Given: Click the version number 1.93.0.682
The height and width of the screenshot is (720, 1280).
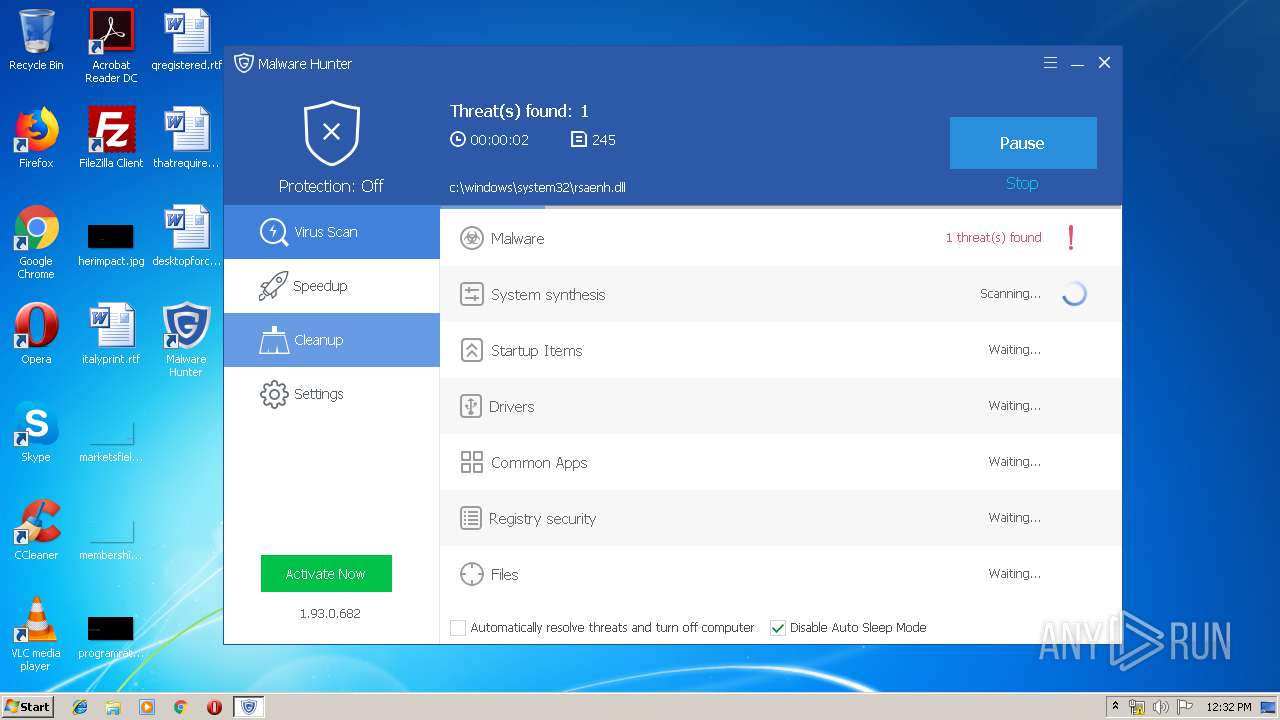Looking at the screenshot, I should point(330,614).
